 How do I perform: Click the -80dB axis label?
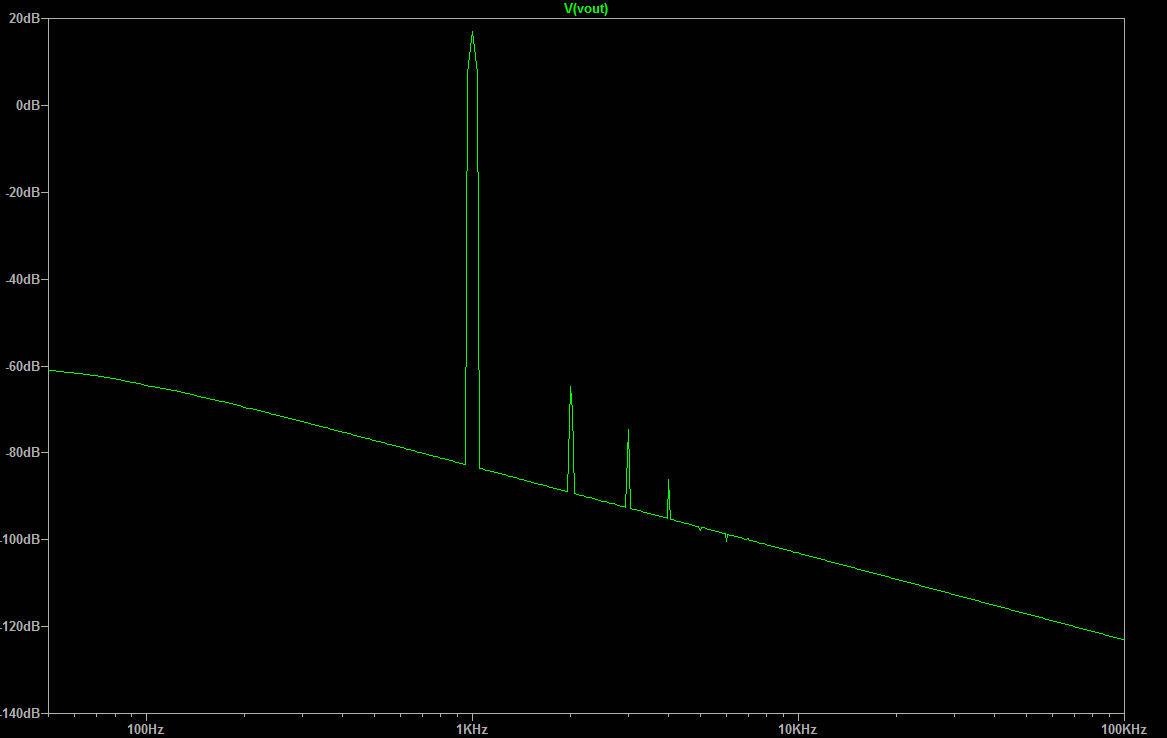click(22, 452)
